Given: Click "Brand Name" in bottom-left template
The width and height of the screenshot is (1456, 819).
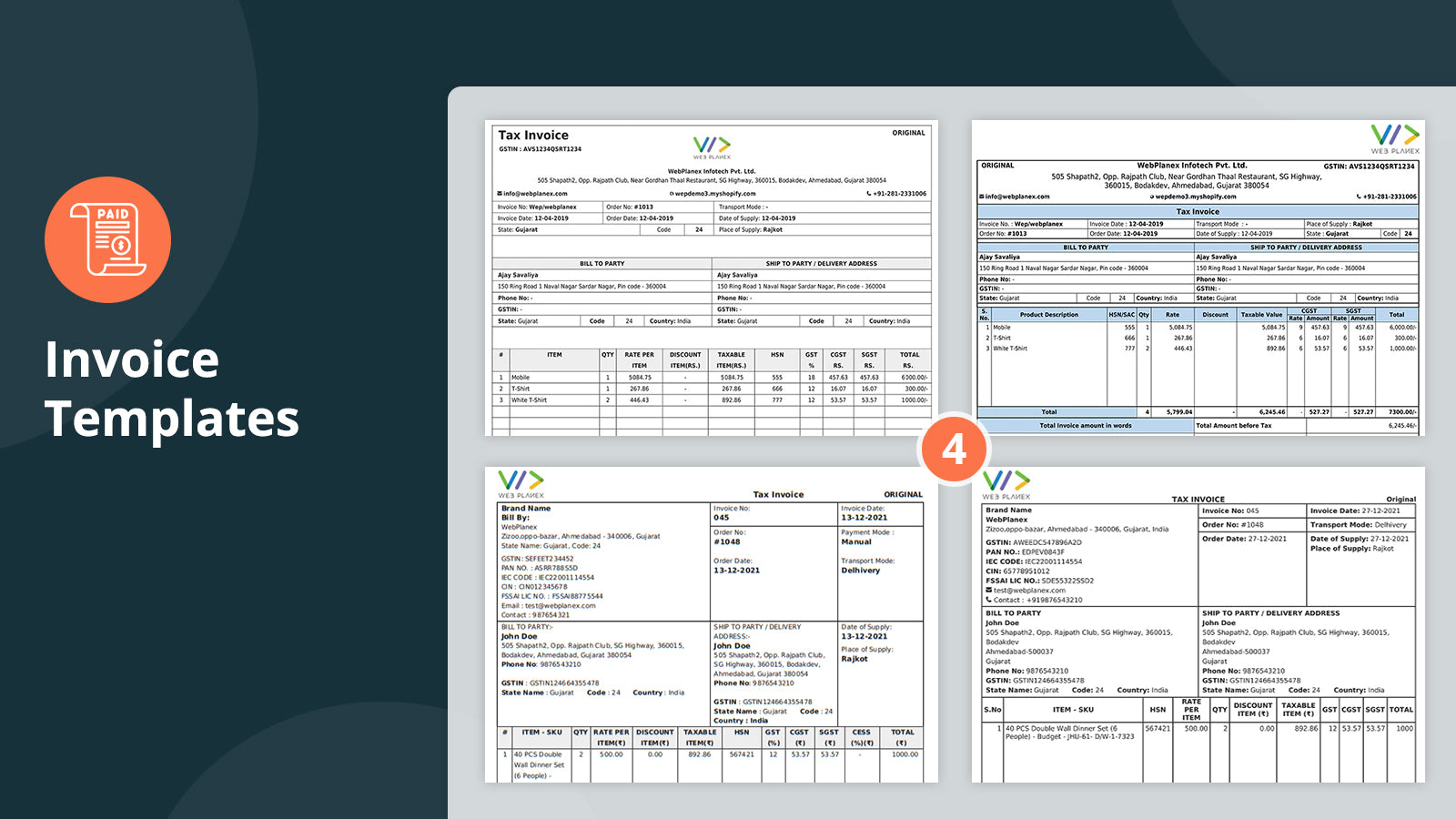Looking at the screenshot, I should tap(526, 509).
